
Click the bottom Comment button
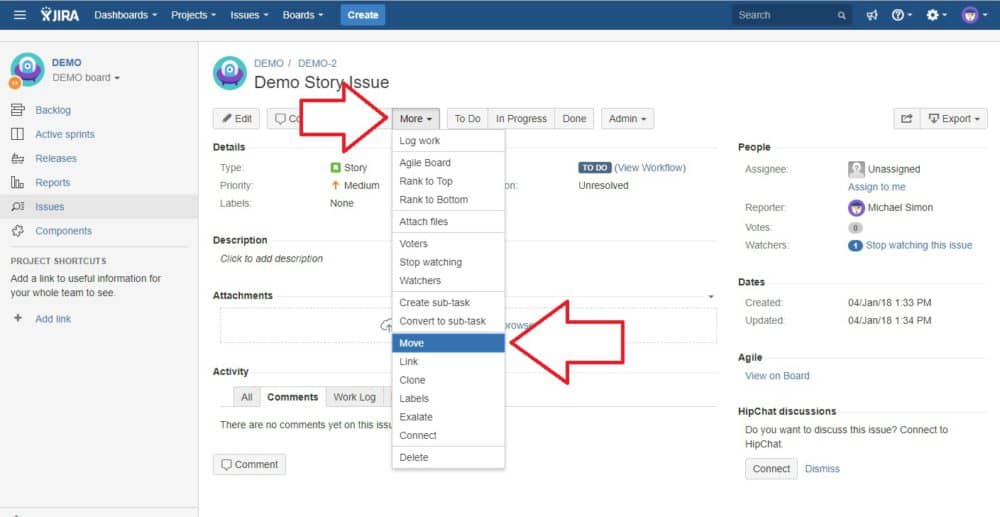[249, 464]
